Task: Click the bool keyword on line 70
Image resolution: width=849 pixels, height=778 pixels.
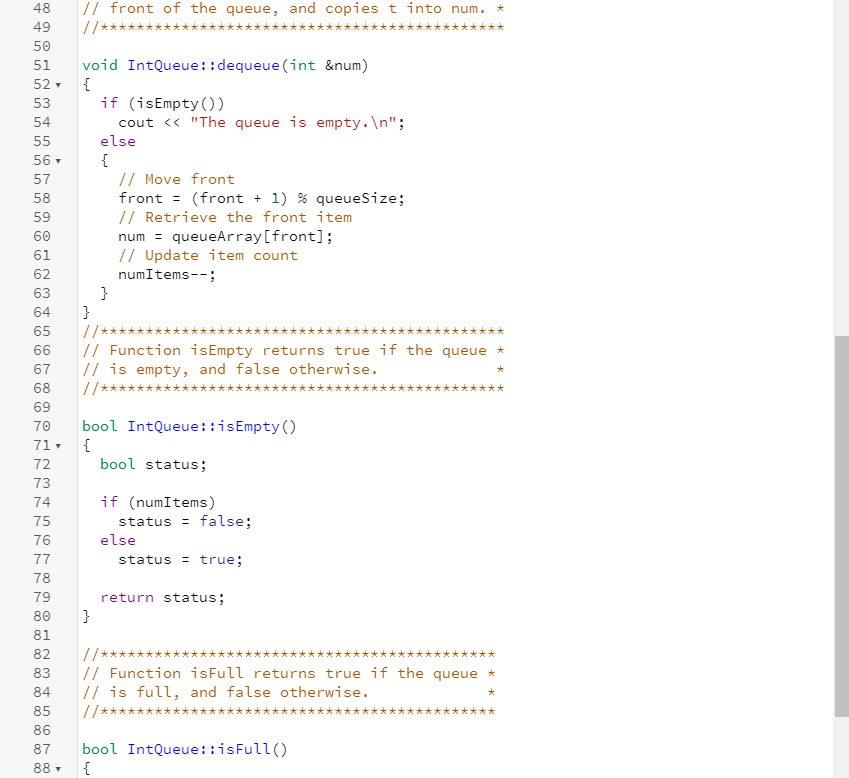Action: click(x=99, y=426)
